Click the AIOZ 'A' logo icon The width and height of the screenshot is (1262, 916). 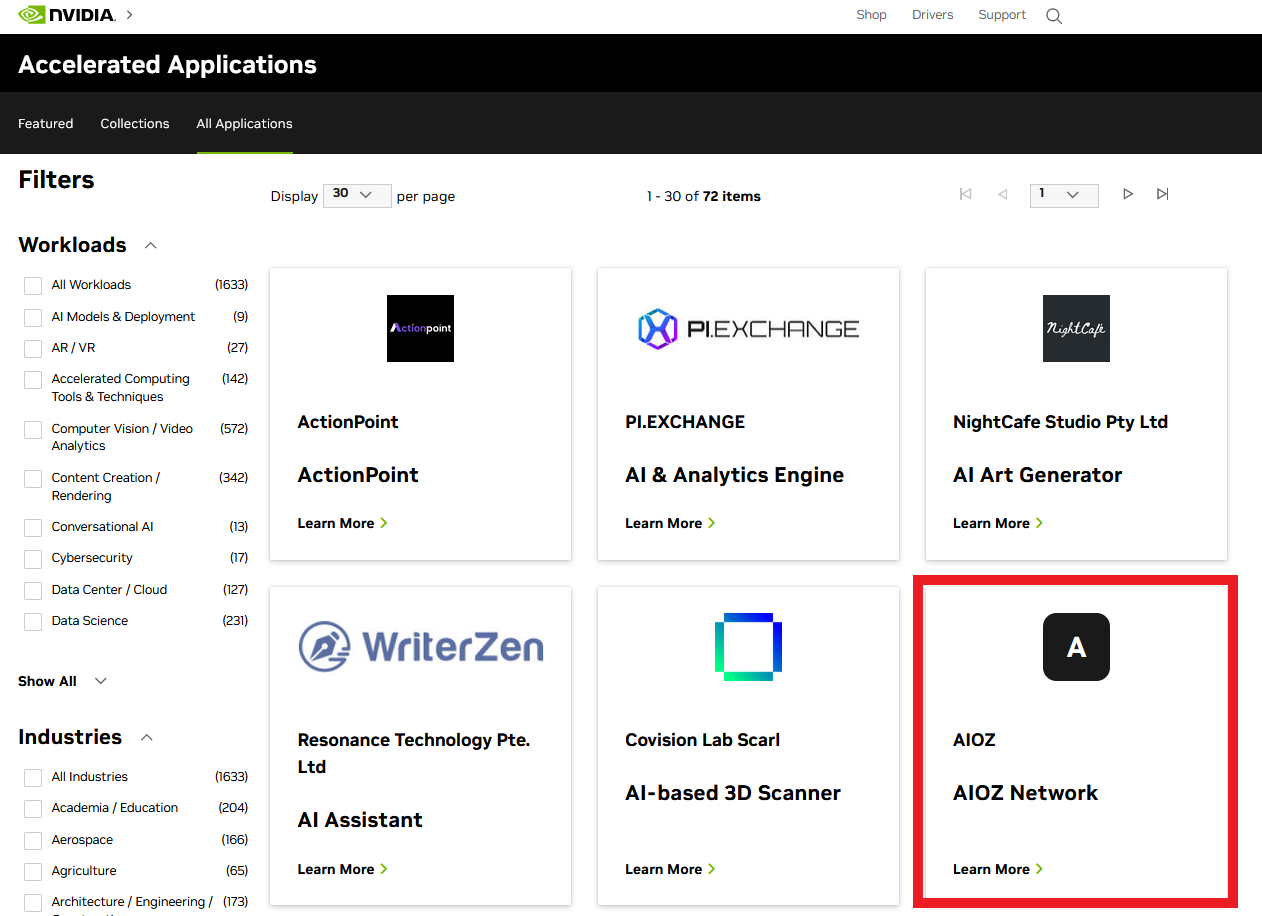click(x=1076, y=647)
